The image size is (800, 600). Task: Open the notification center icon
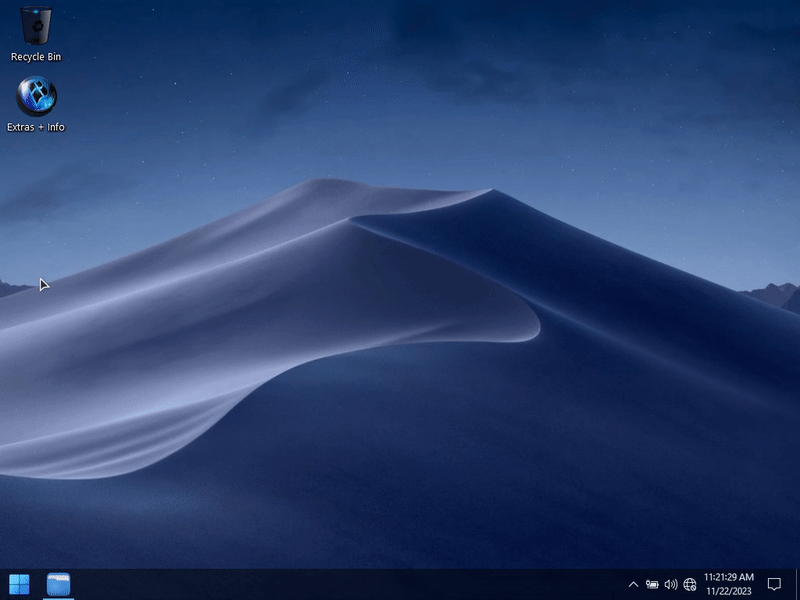(x=774, y=584)
